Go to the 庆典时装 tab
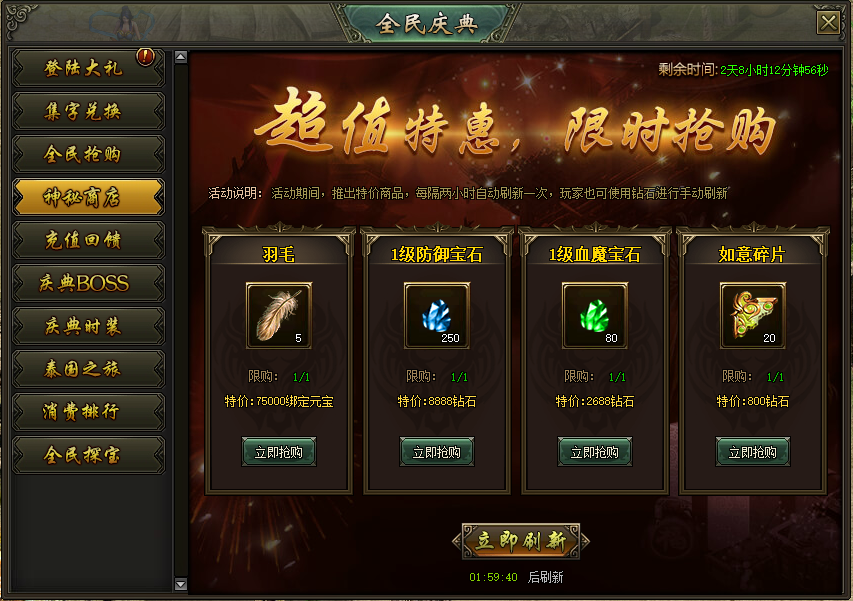The width and height of the screenshot is (853, 601). tap(88, 326)
